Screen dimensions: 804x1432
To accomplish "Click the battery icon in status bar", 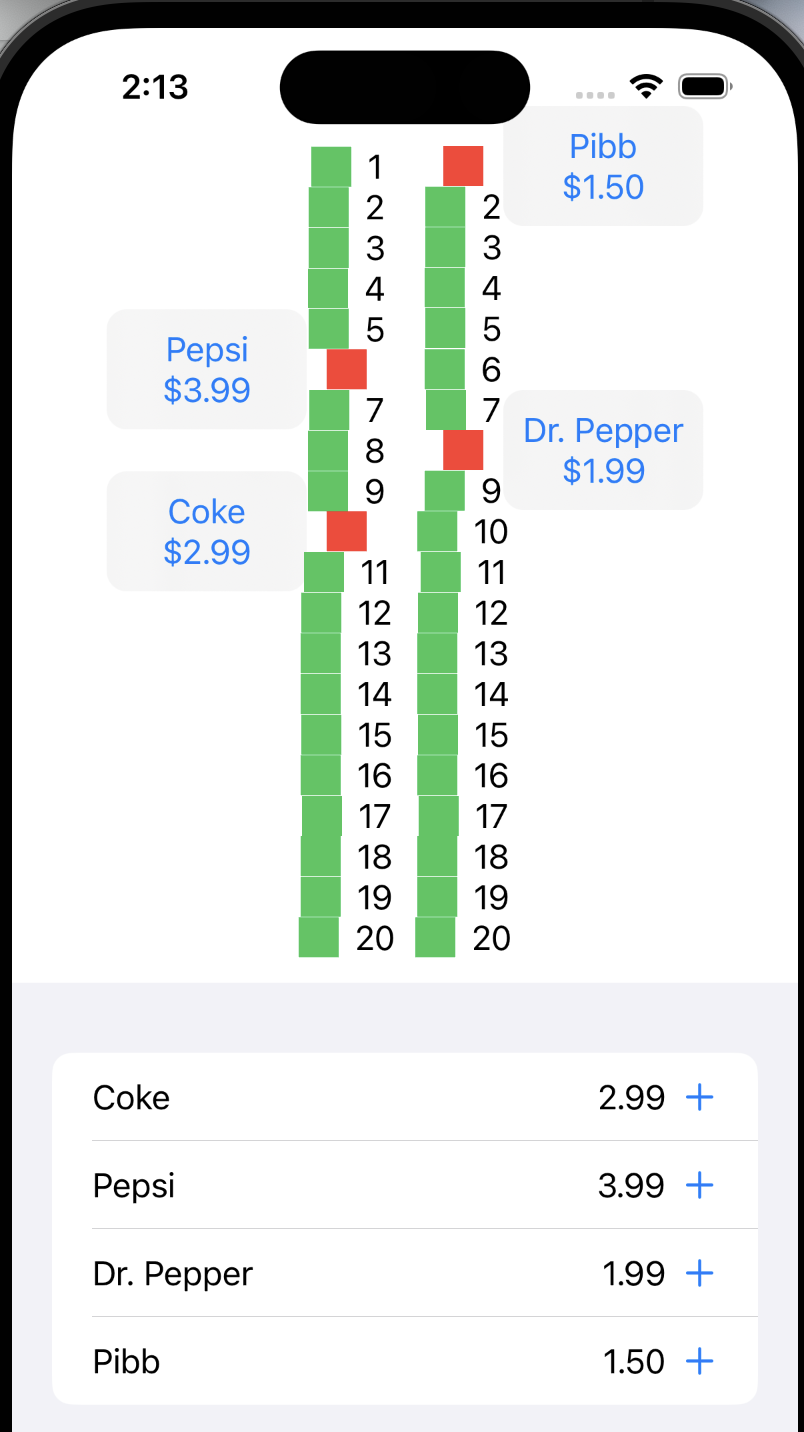I will click(706, 87).
